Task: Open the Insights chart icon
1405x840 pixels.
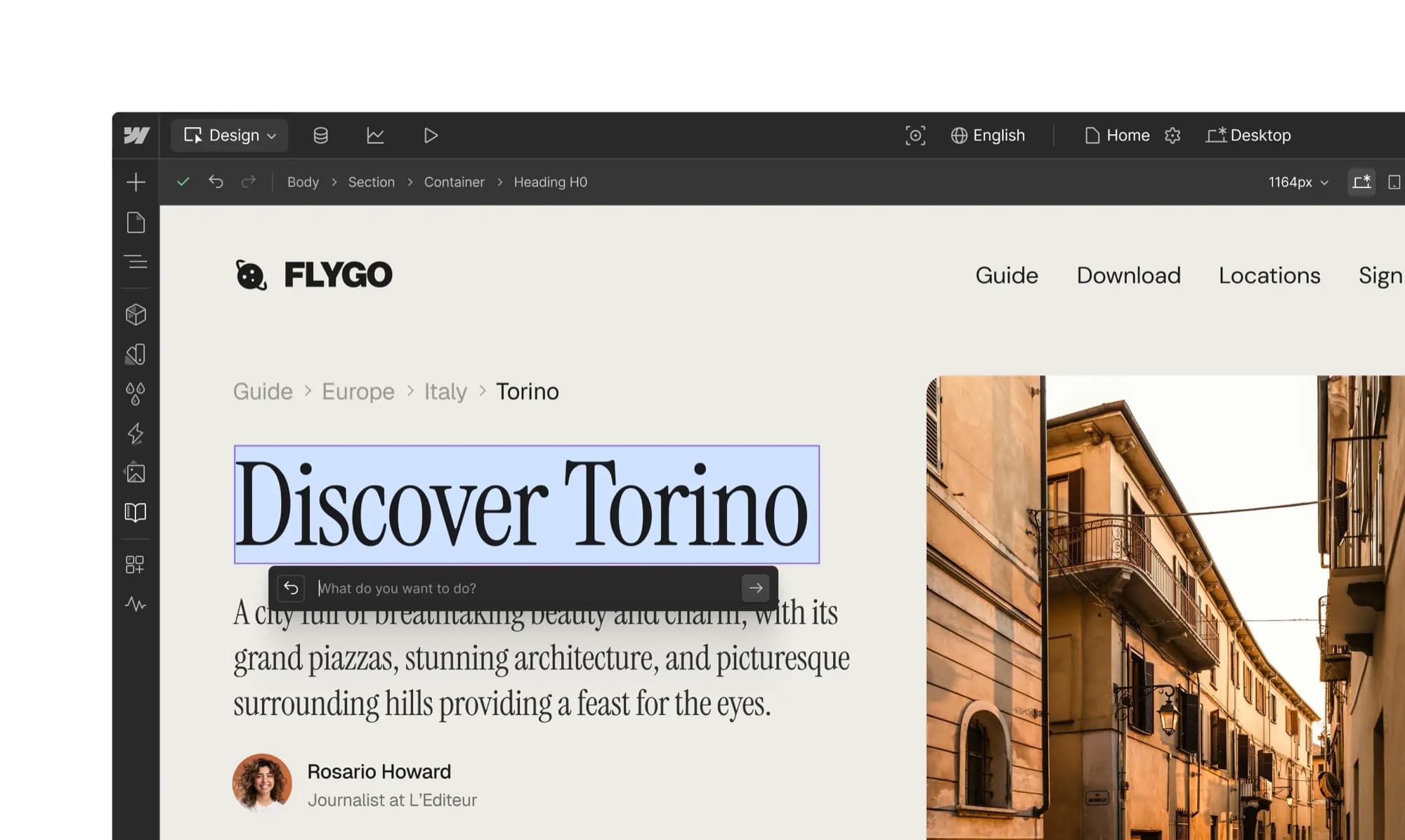Action: click(x=375, y=135)
